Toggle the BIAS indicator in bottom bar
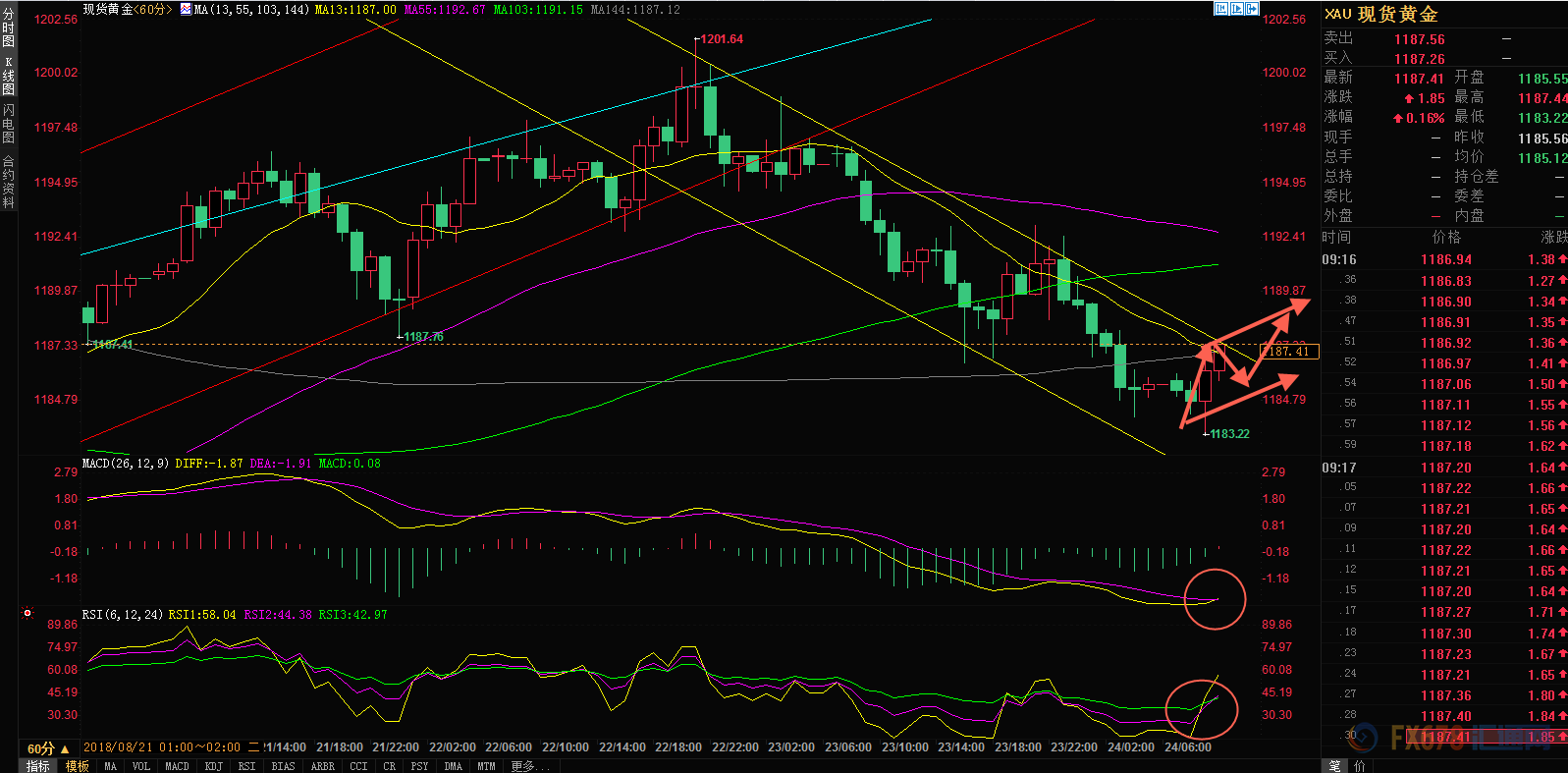 tap(283, 766)
